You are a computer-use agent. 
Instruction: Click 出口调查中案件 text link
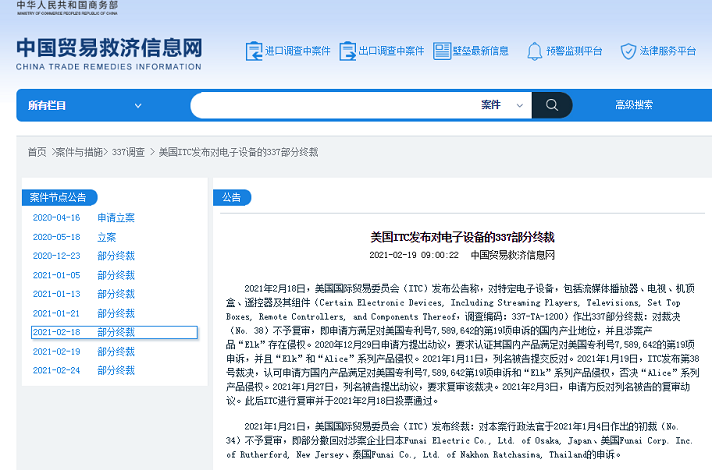tap(391, 51)
